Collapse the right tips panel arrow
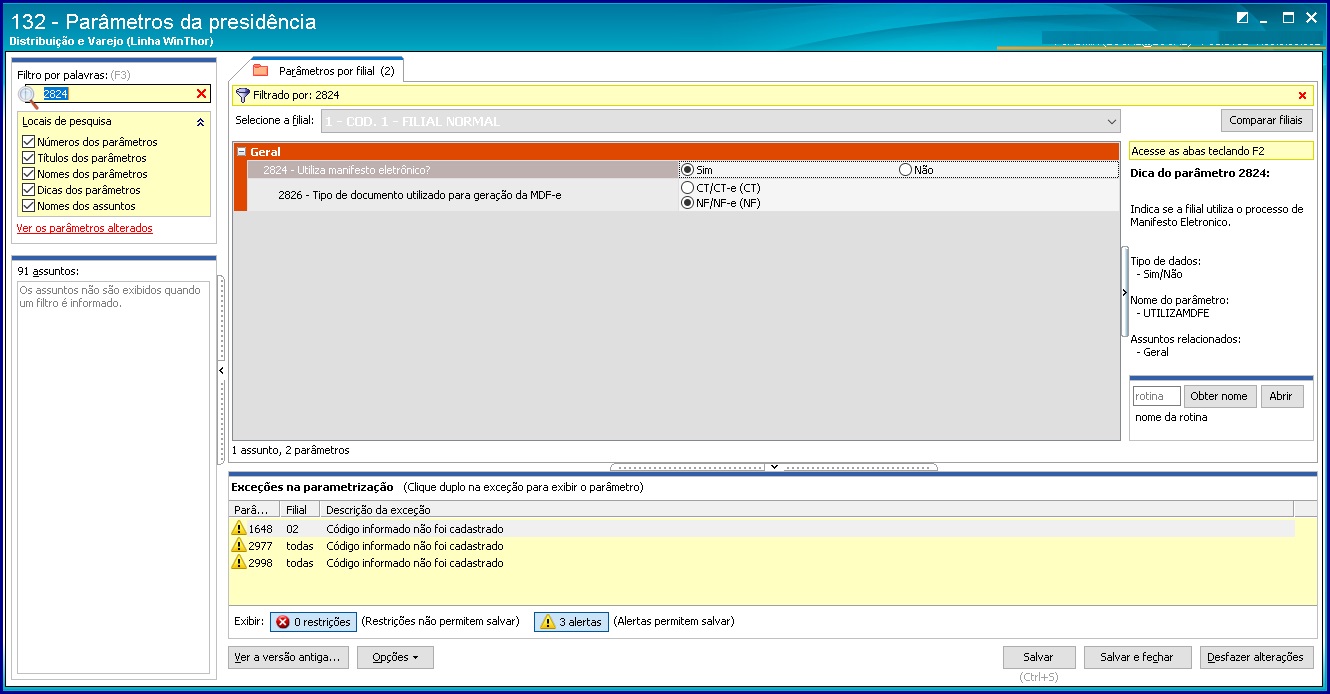 (x=1125, y=292)
